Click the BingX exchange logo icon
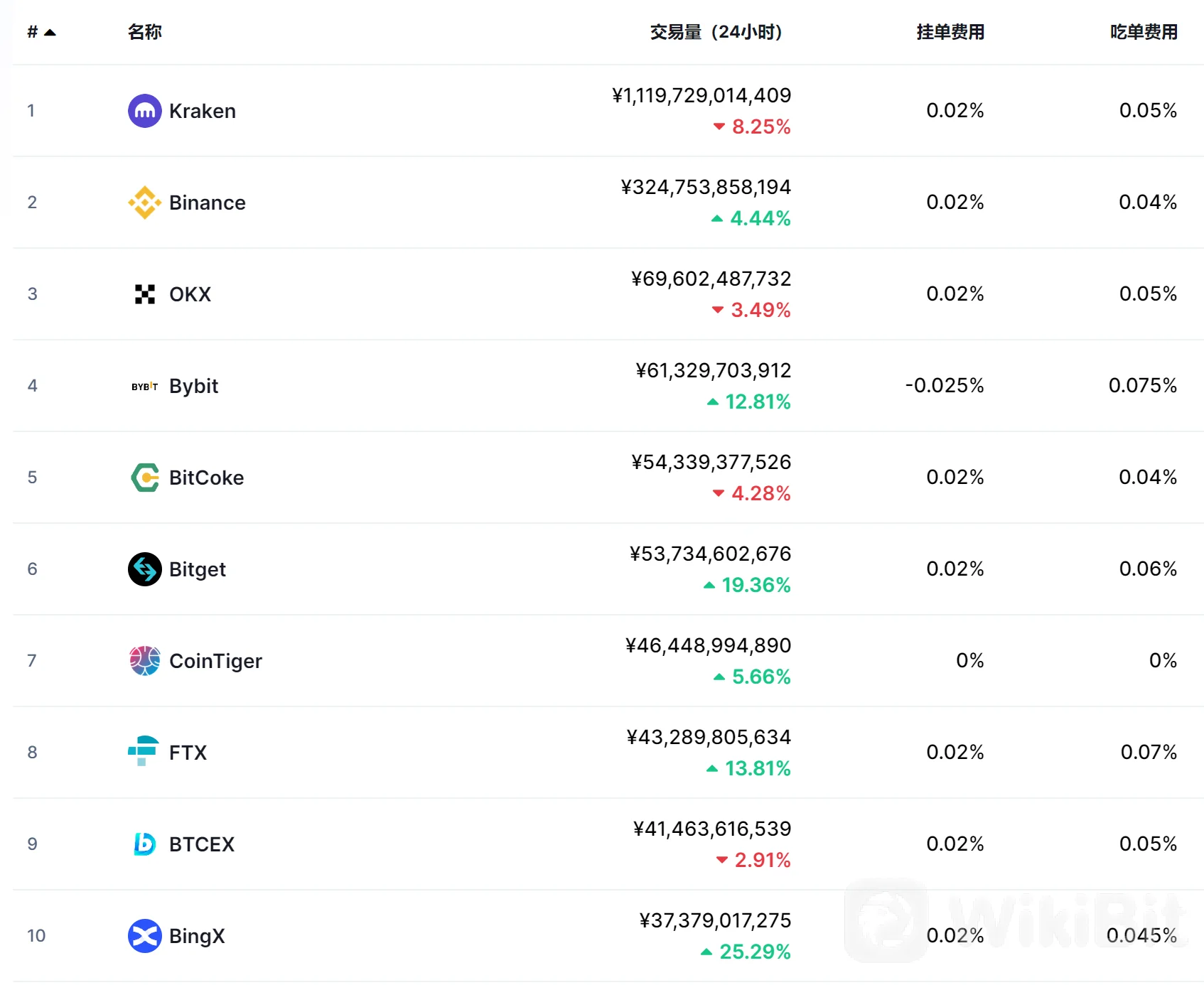 pos(144,935)
